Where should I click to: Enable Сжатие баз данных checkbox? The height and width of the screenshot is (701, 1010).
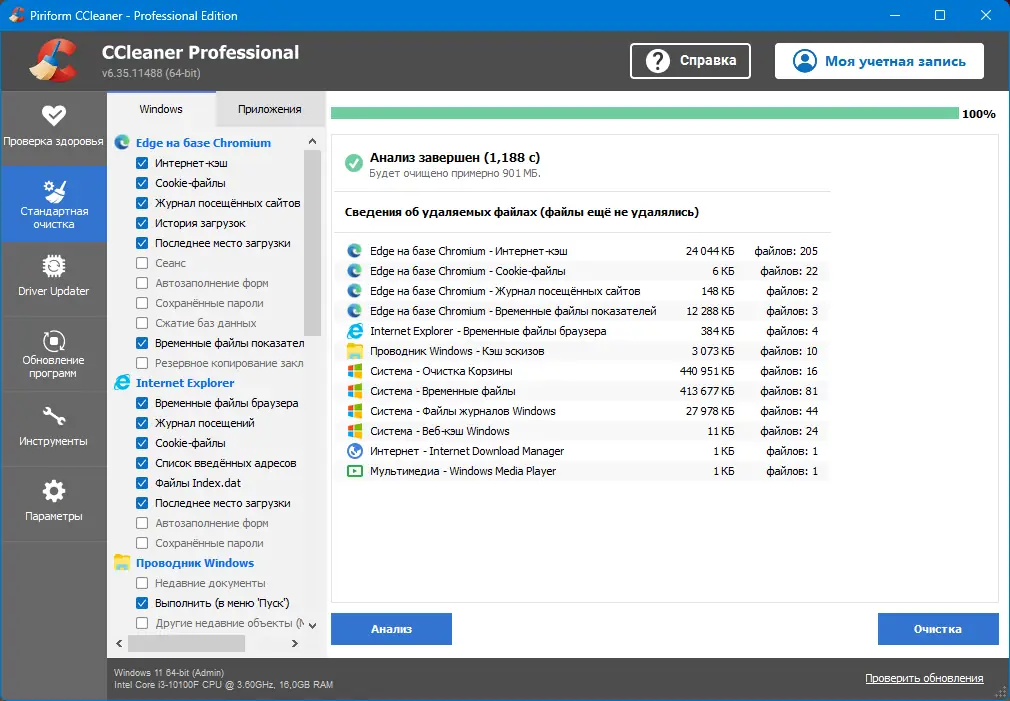pyautogui.click(x=142, y=323)
